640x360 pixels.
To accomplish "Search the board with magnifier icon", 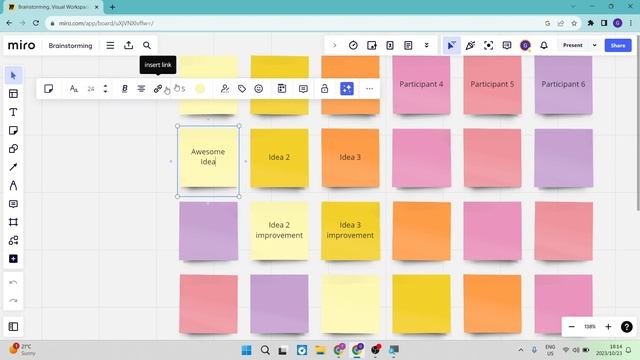I will point(147,45).
